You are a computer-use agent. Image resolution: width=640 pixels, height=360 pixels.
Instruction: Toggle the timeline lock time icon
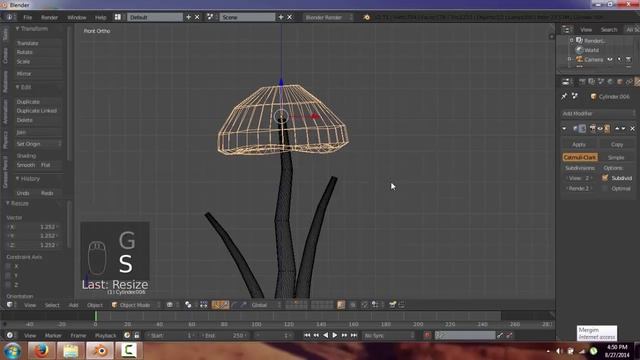137,336
